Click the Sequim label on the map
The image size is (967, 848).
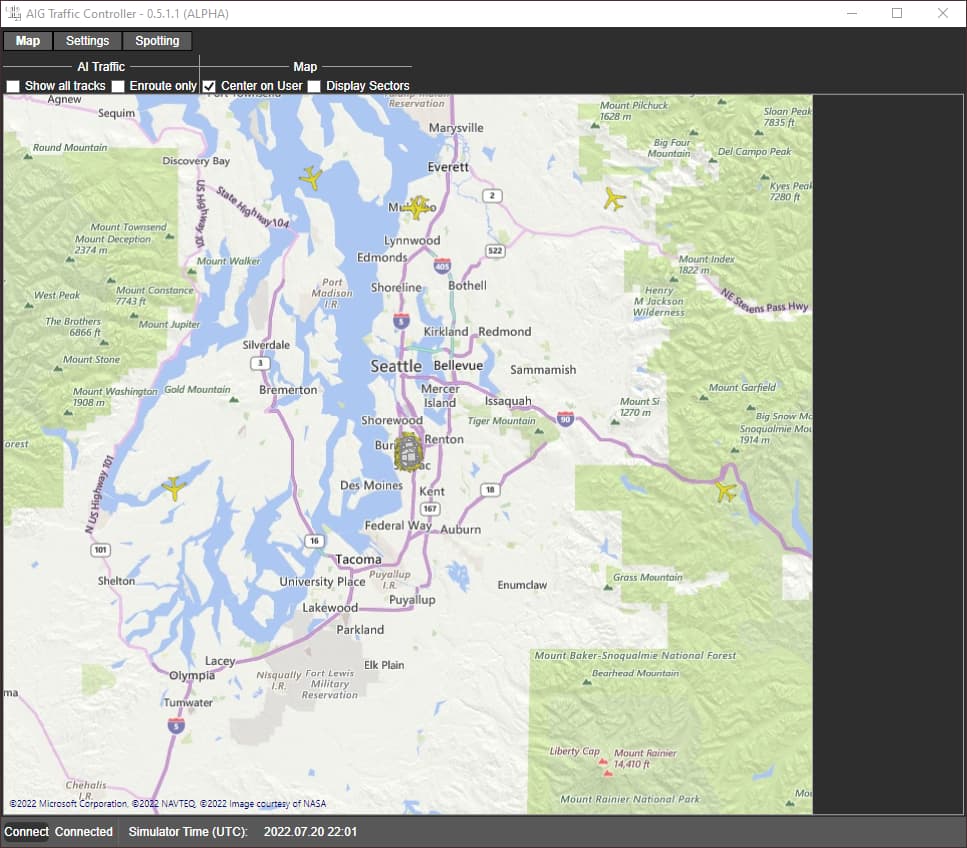pos(117,113)
